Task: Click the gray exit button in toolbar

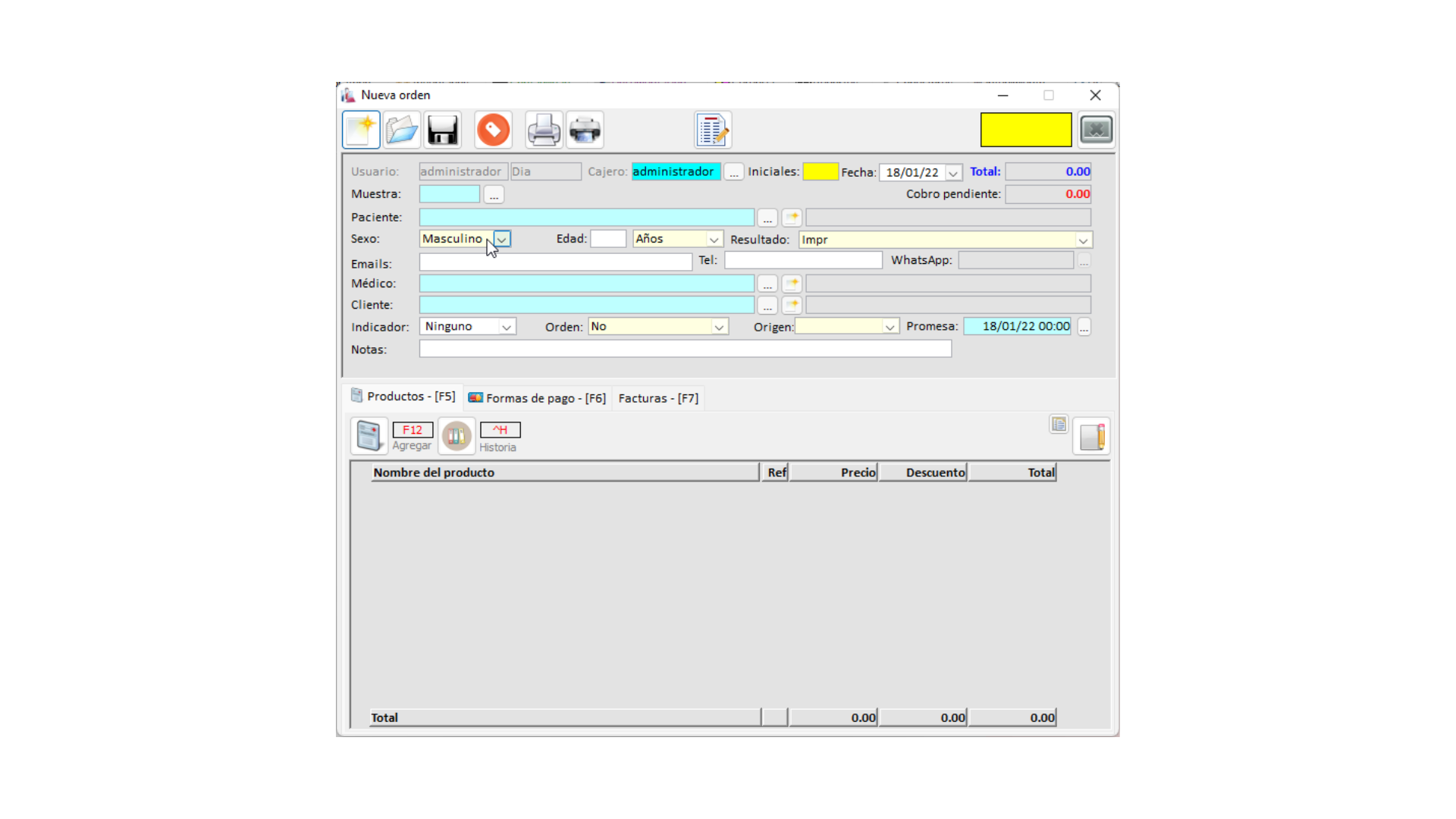Action: pyautogui.click(x=1096, y=130)
